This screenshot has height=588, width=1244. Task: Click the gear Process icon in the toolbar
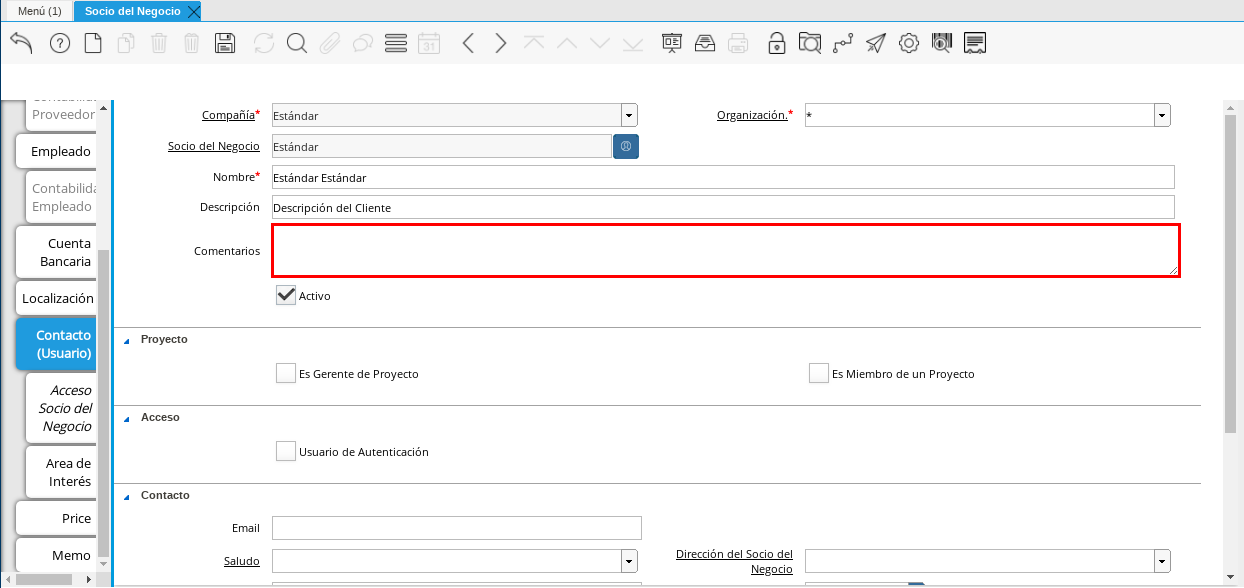[x=909, y=43]
